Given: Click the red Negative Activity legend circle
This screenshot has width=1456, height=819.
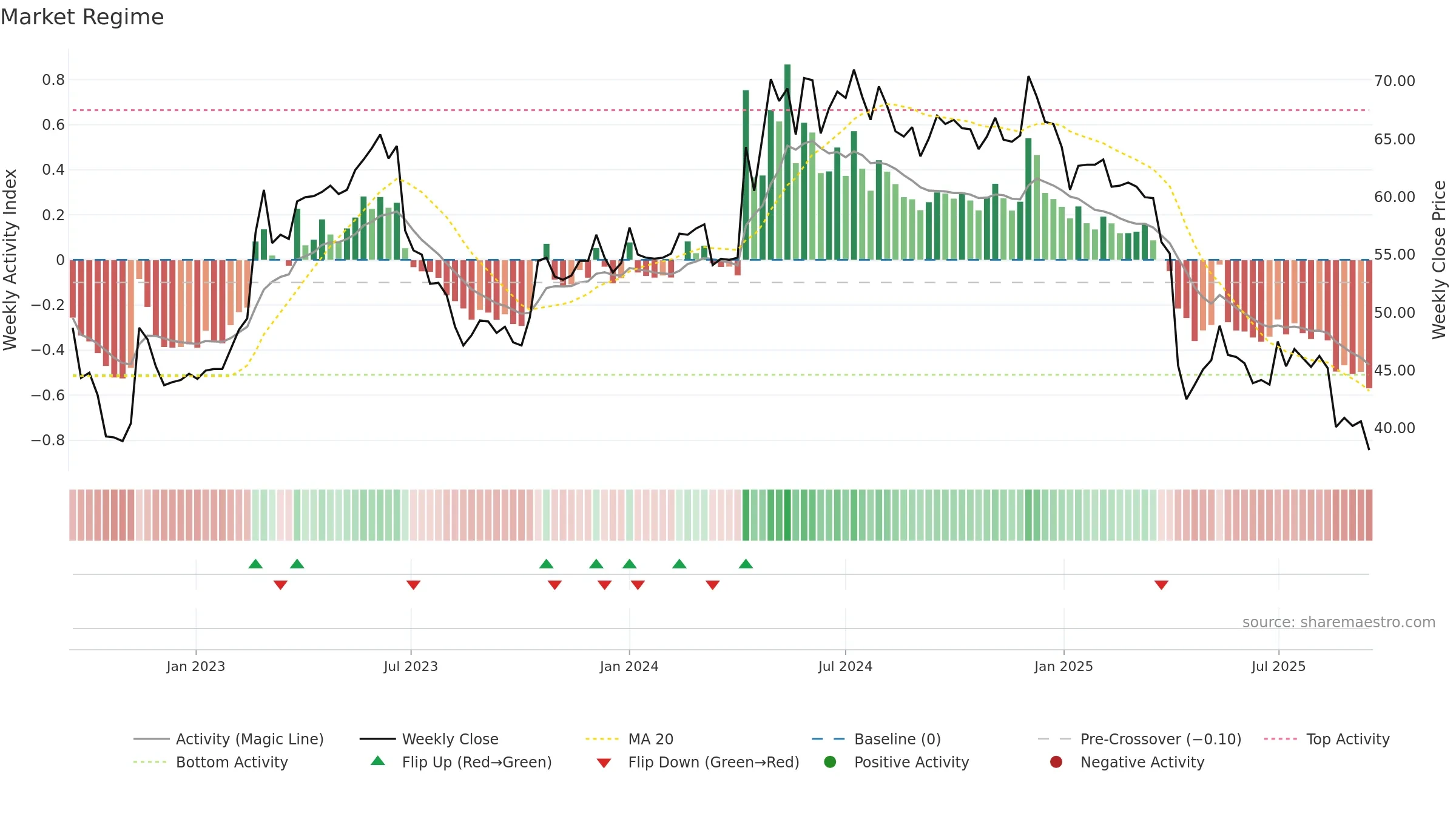Looking at the screenshot, I should (x=1056, y=762).
